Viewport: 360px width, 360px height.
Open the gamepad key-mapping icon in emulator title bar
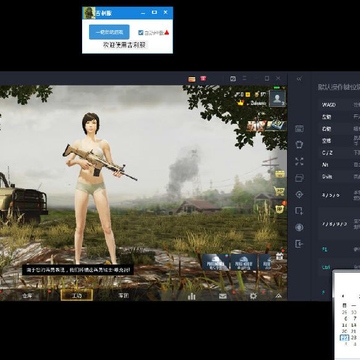pos(233,79)
